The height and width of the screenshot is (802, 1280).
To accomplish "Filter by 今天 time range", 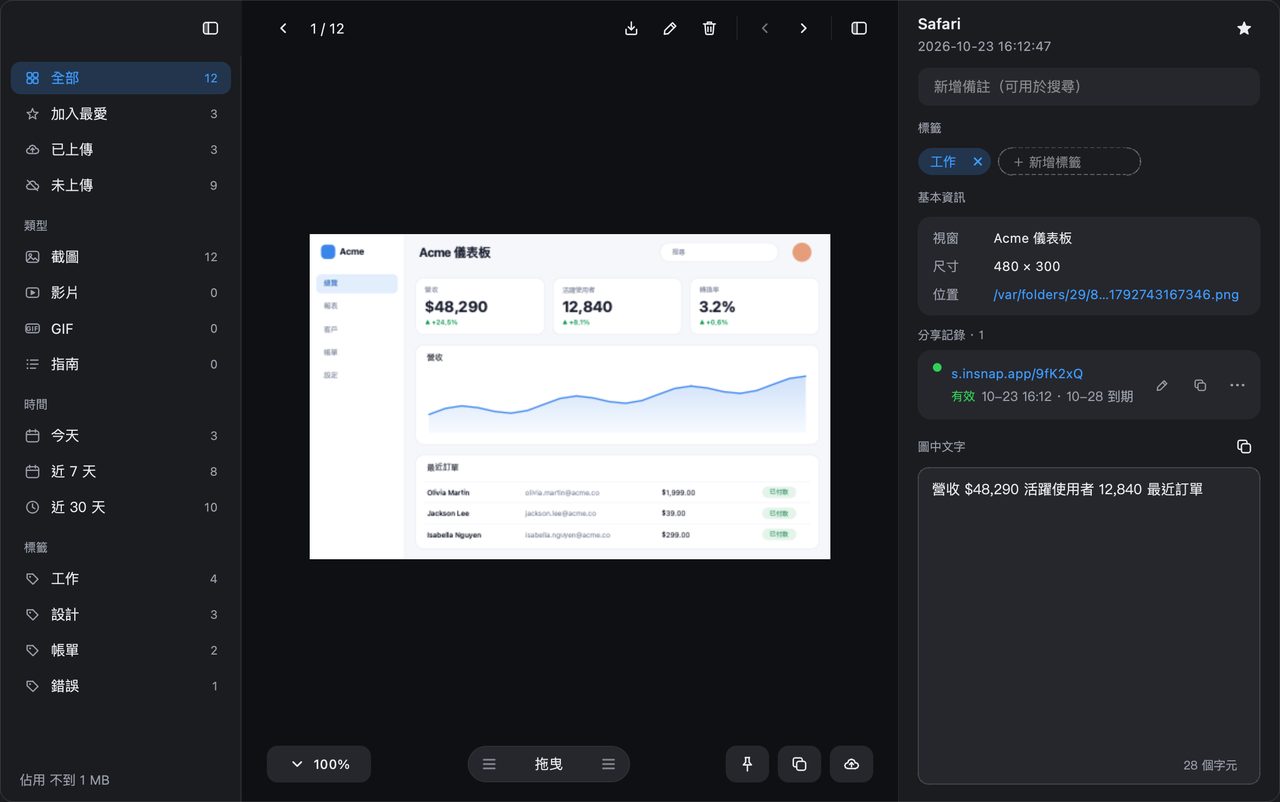I will point(121,436).
